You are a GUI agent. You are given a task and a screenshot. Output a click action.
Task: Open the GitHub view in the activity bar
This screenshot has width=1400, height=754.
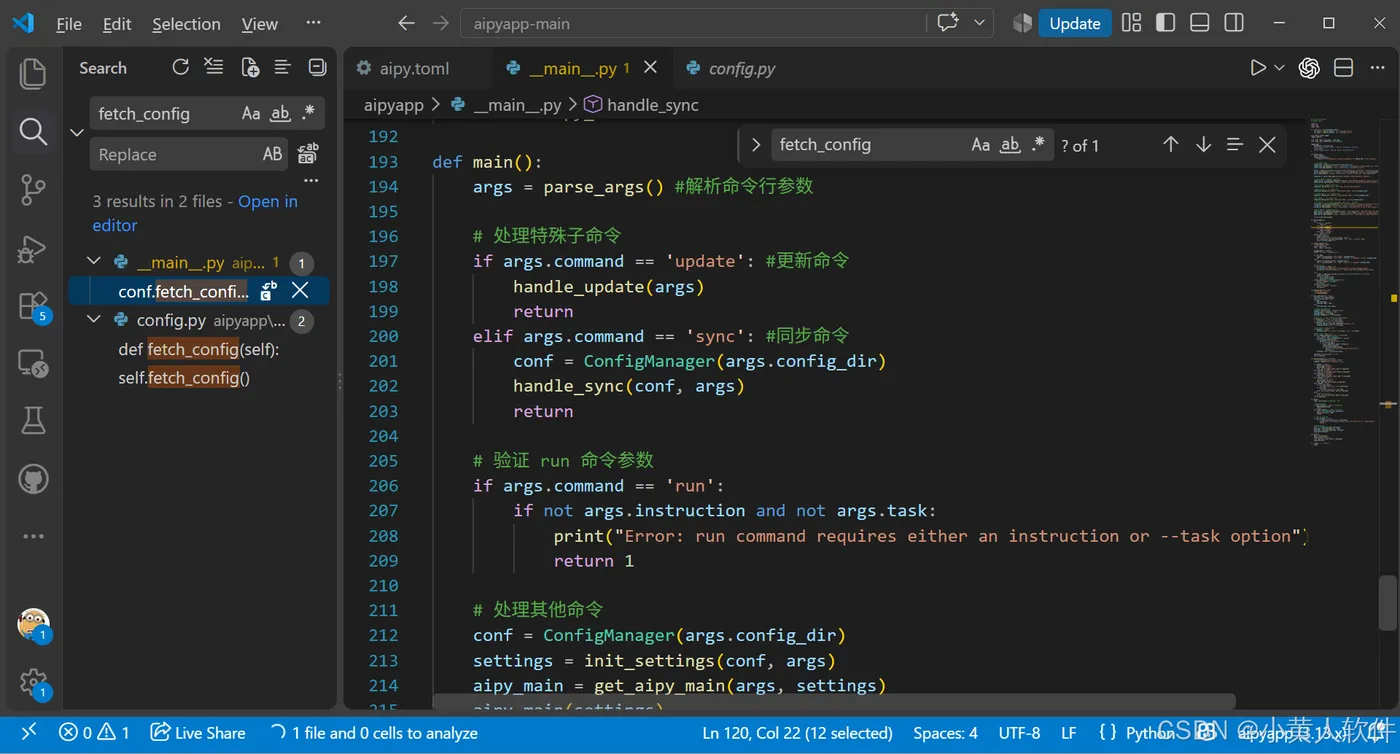pyautogui.click(x=33, y=479)
